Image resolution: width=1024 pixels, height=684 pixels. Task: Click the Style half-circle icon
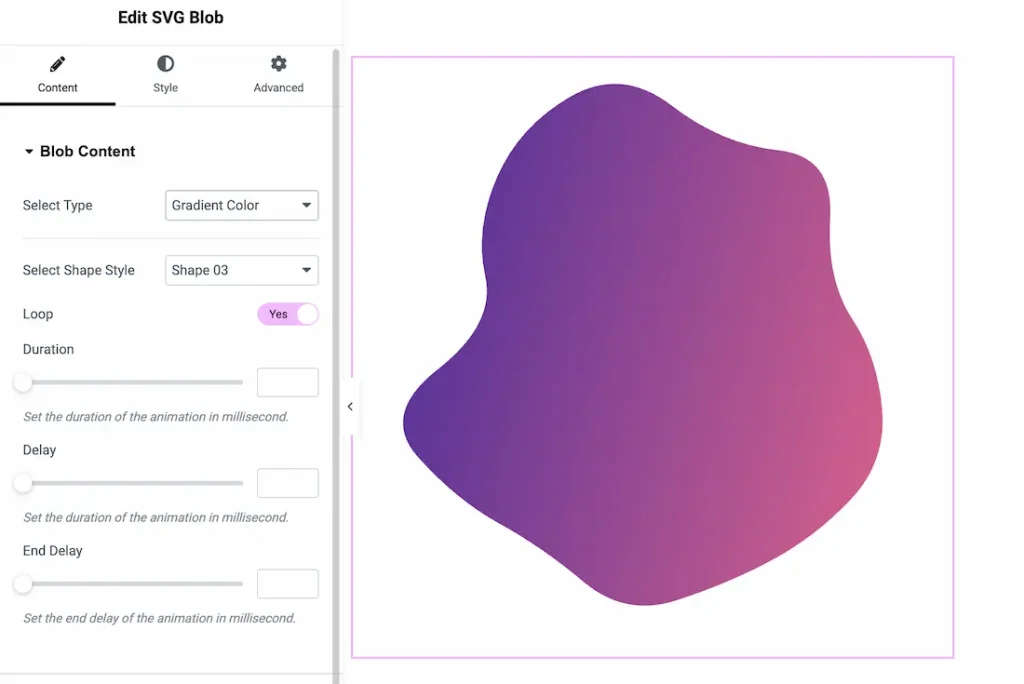coord(164,62)
